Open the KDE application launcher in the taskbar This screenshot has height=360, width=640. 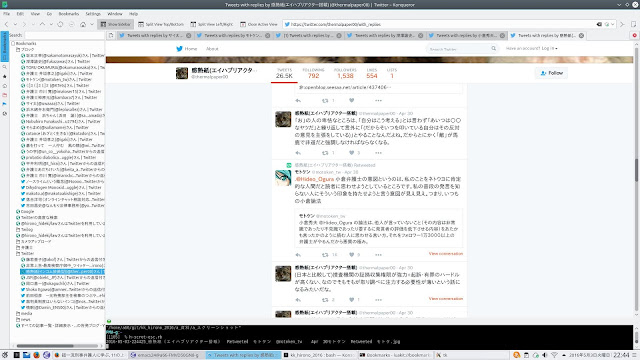[4, 355]
